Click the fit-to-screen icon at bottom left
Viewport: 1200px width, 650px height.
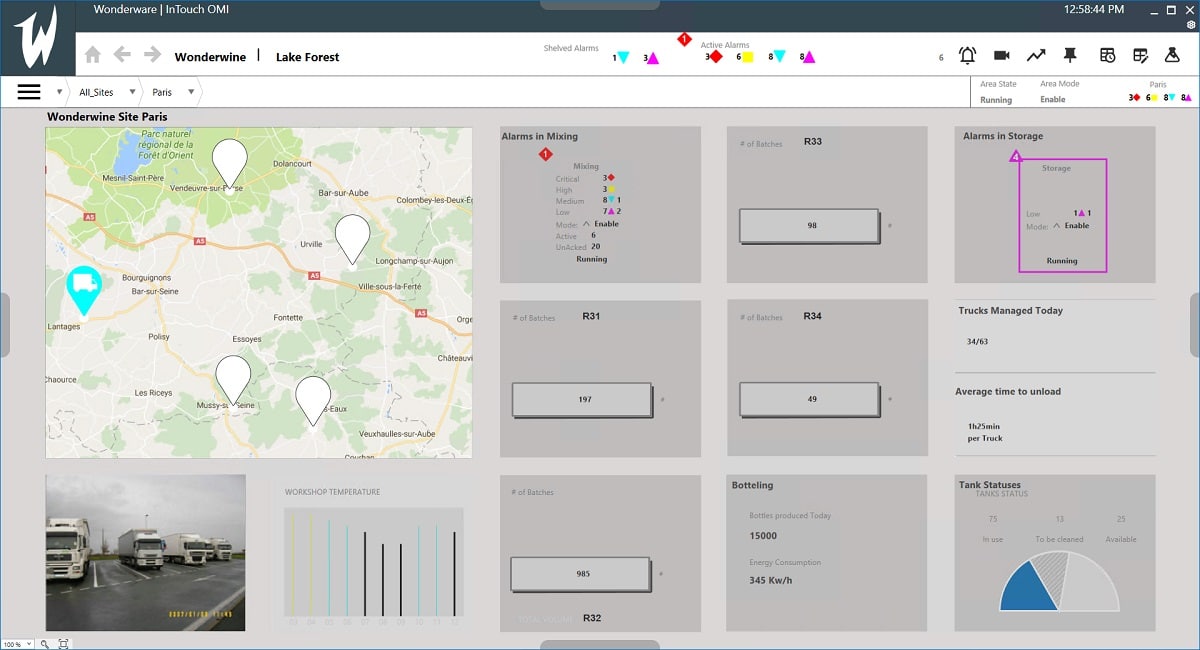click(63, 644)
